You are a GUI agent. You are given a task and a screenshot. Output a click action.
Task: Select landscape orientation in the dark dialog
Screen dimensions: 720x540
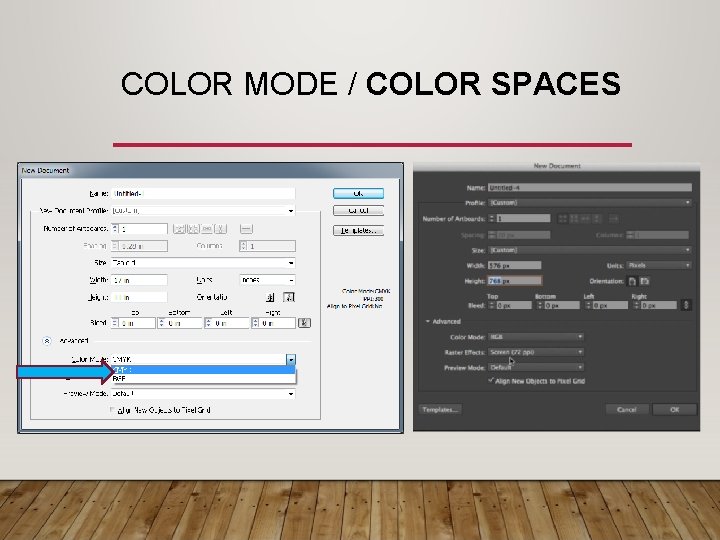pos(645,281)
